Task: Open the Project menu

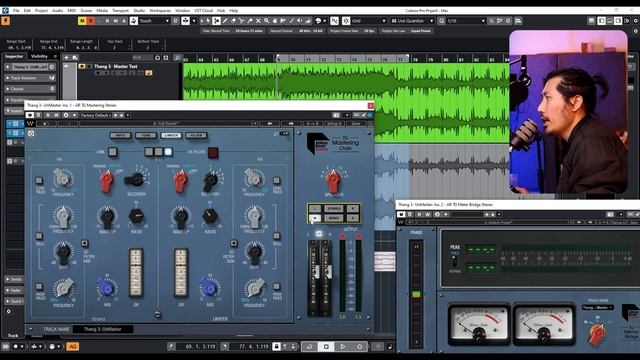Action: tap(41, 11)
